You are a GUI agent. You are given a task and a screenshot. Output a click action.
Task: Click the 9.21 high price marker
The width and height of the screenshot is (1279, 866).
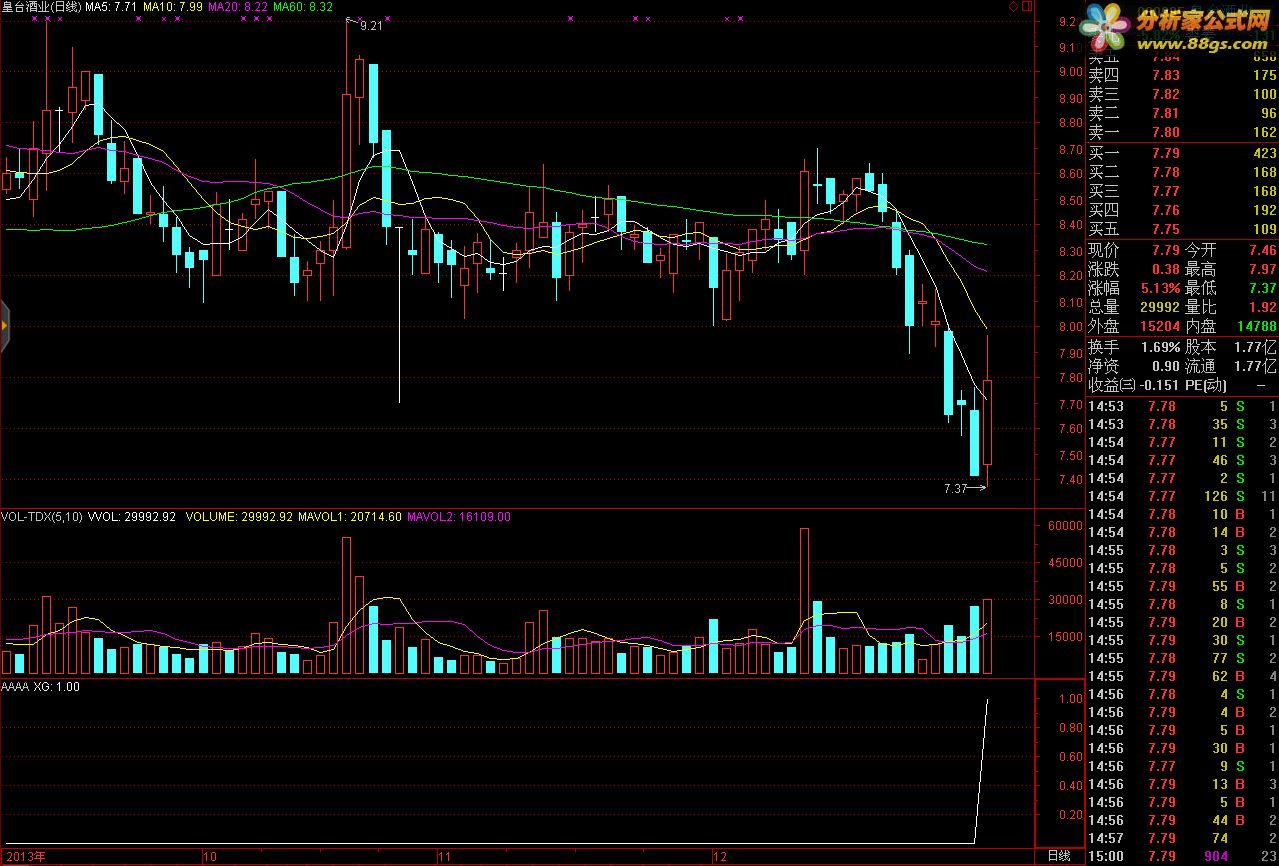(371, 26)
